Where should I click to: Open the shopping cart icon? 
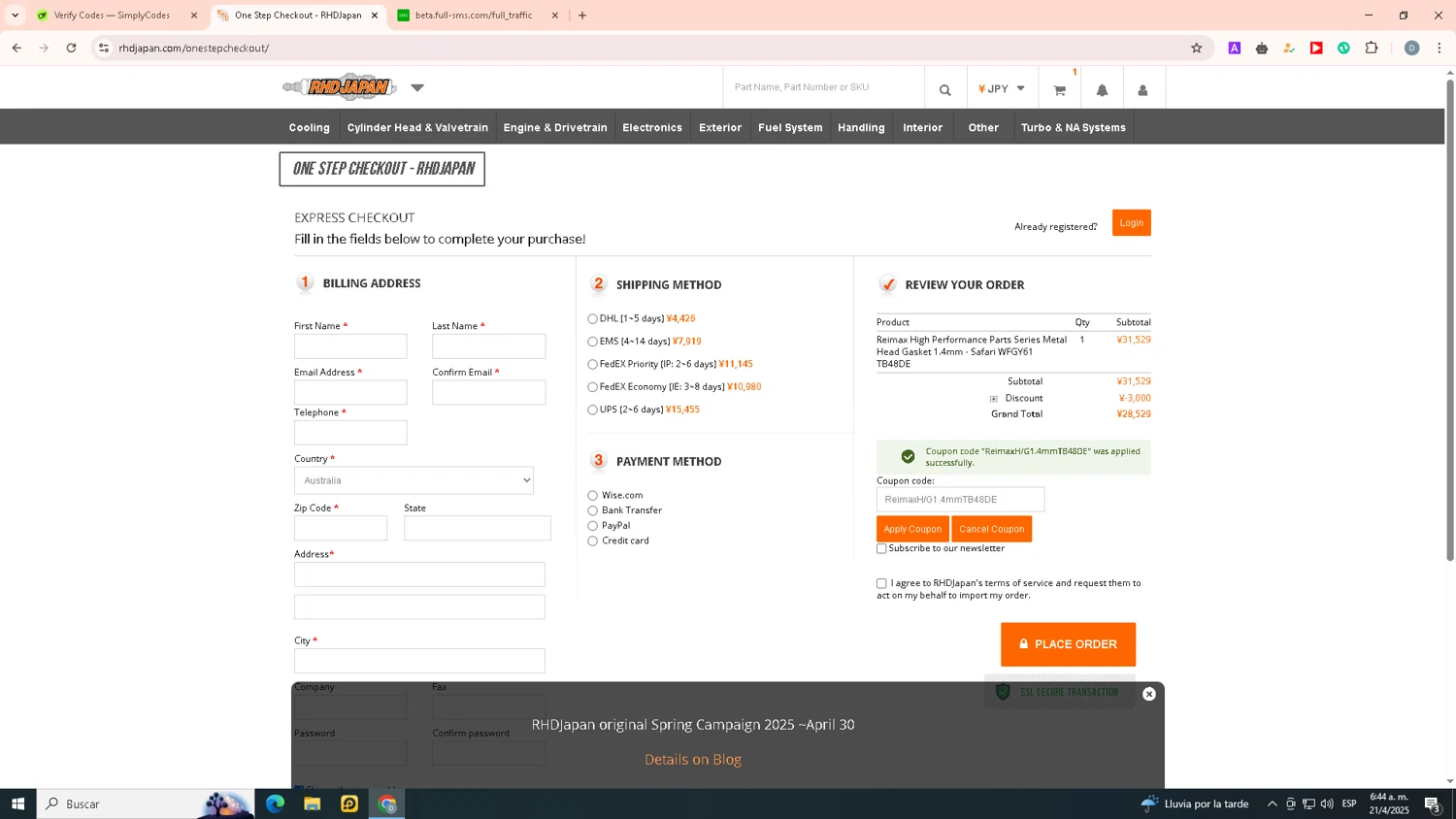(1060, 89)
